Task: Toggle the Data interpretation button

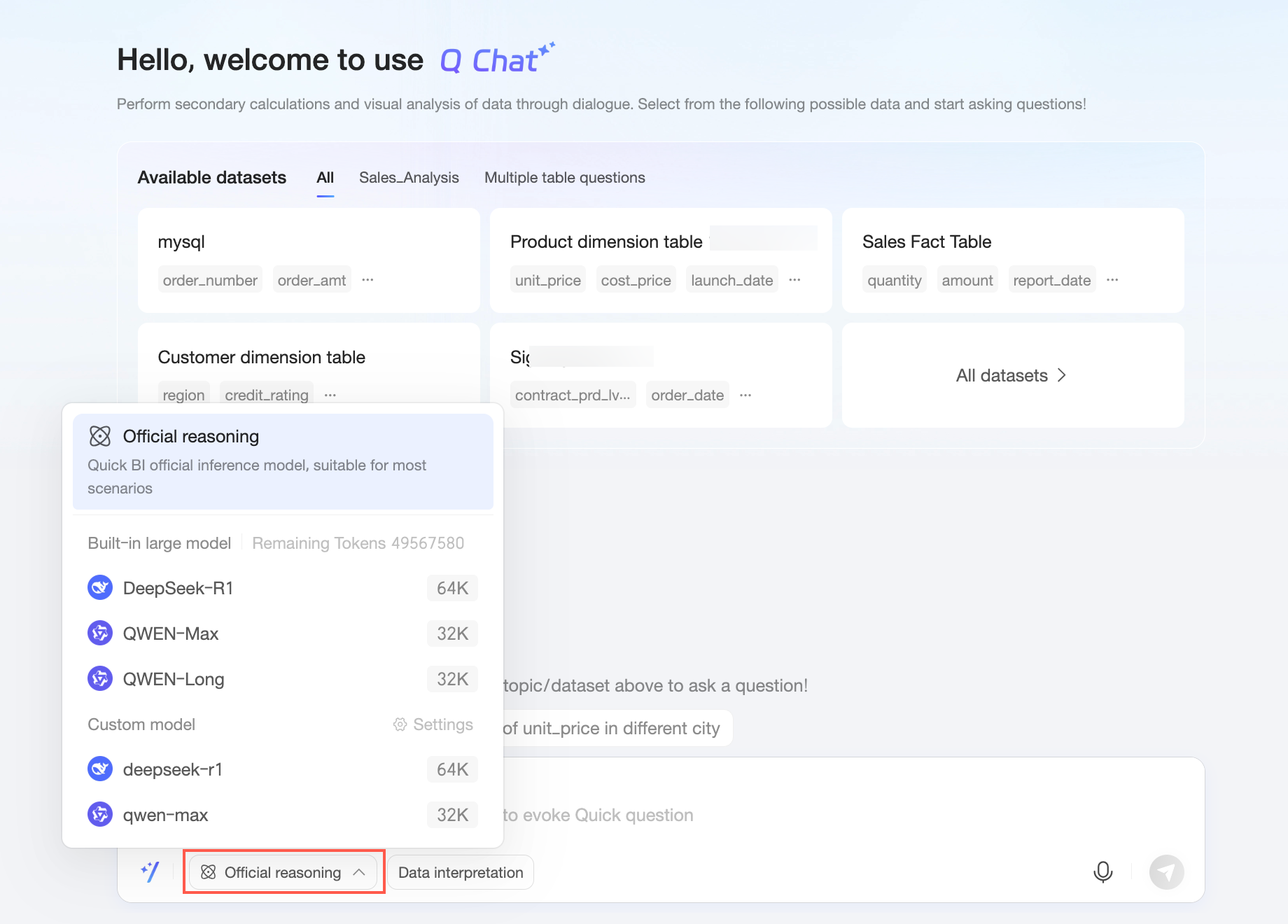Action: 461,872
